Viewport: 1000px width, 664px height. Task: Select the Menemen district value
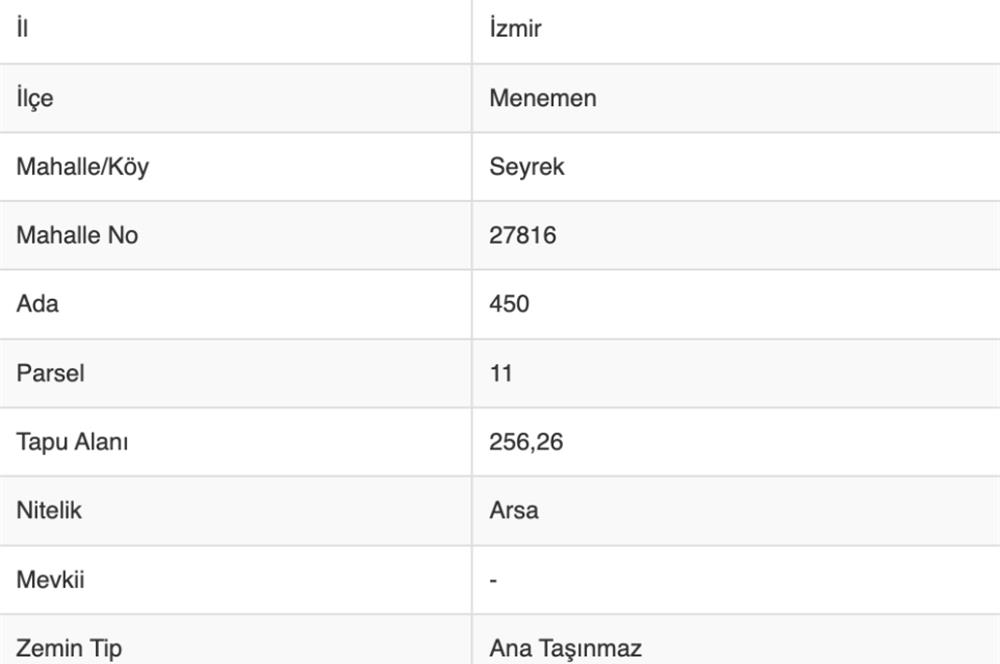click(x=543, y=98)
